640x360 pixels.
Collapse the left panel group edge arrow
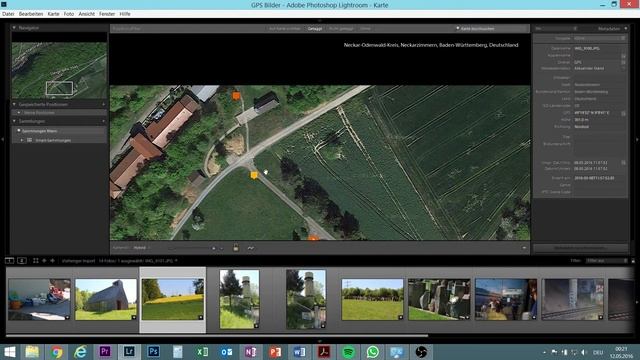click(3, 140)
